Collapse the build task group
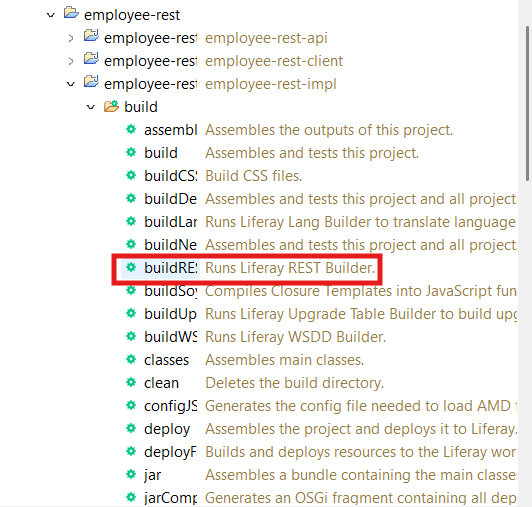The image size is (532, 507). tap(91, 107)
